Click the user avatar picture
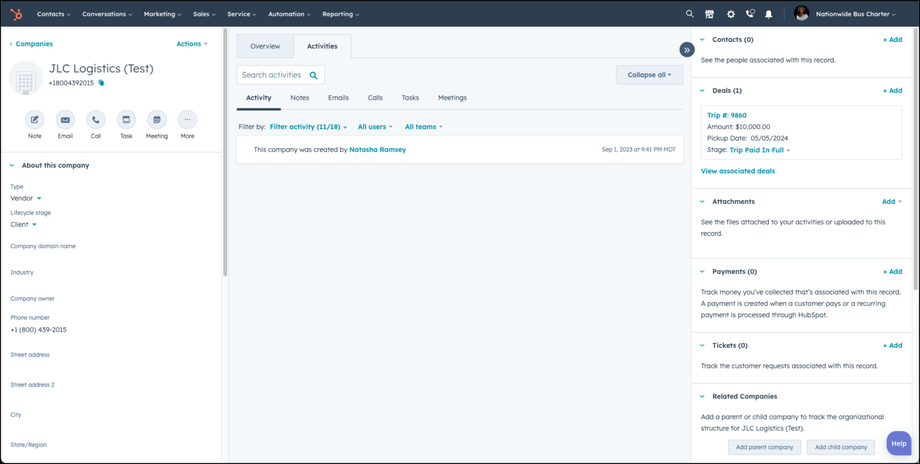The width and height of the screenshot is (920, 464). (x=801, y=13)
